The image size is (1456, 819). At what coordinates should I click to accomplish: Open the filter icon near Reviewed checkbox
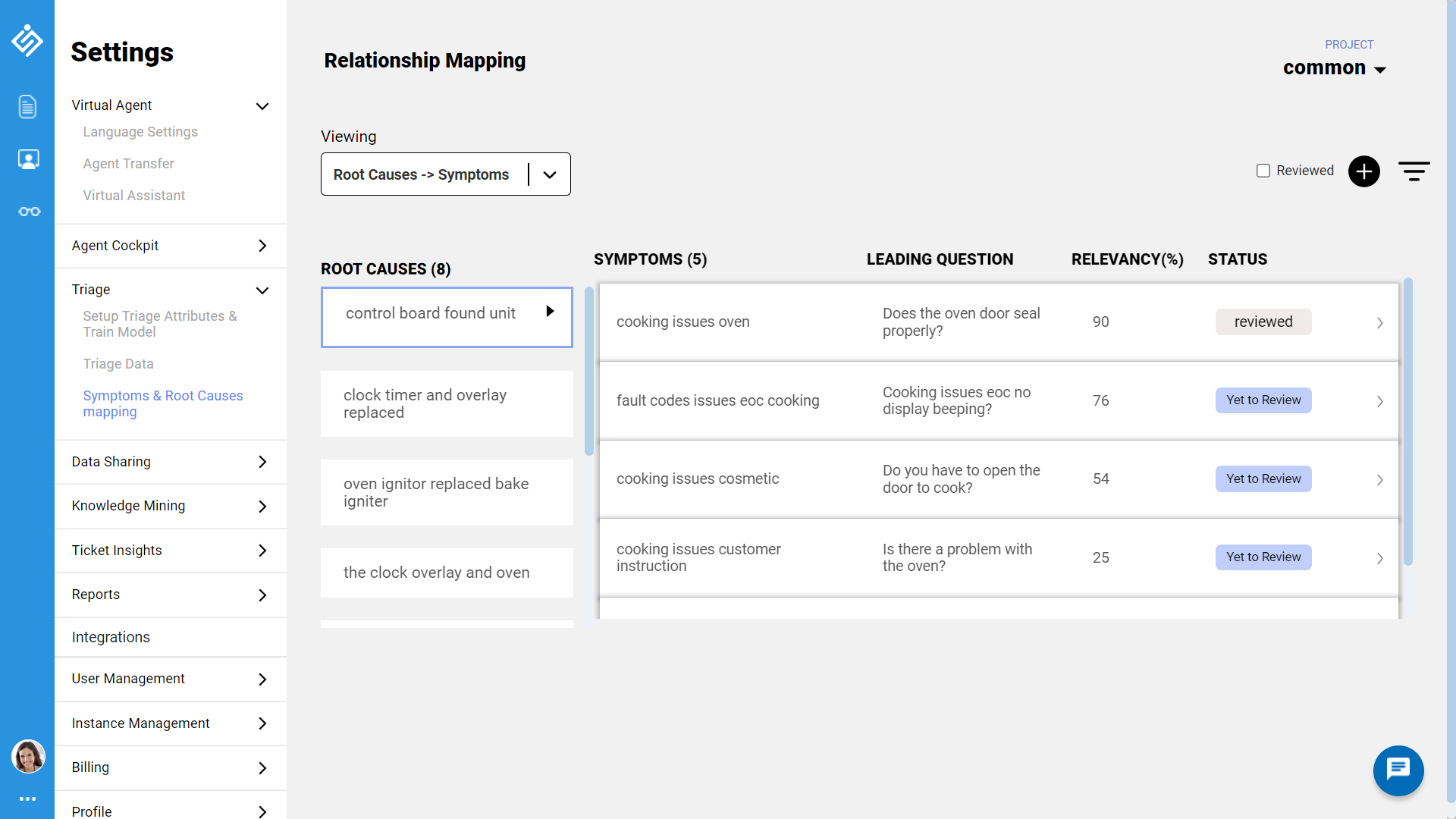pos(1414,171)
